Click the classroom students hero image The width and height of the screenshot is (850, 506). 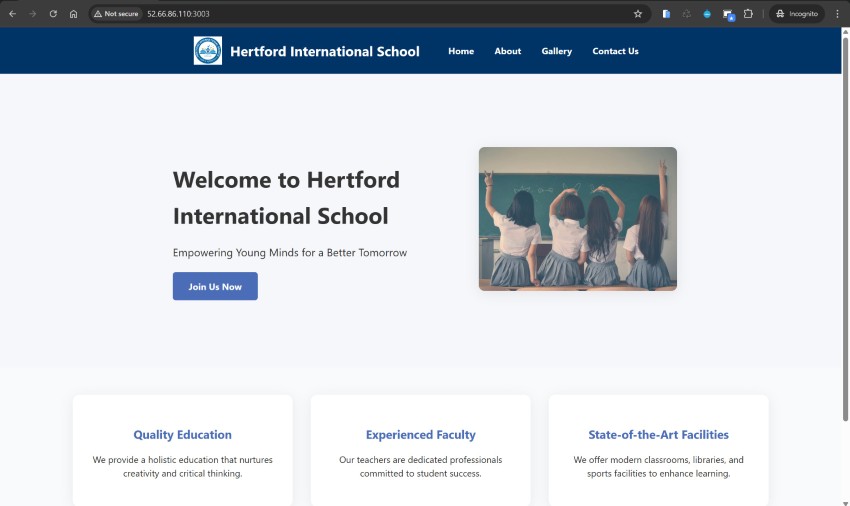[x=577, y=219]
